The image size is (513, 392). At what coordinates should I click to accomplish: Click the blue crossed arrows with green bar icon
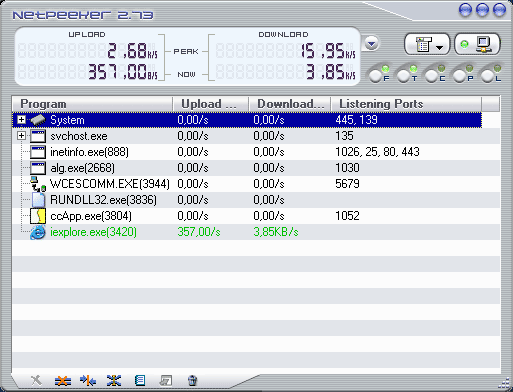pos(114,380)
